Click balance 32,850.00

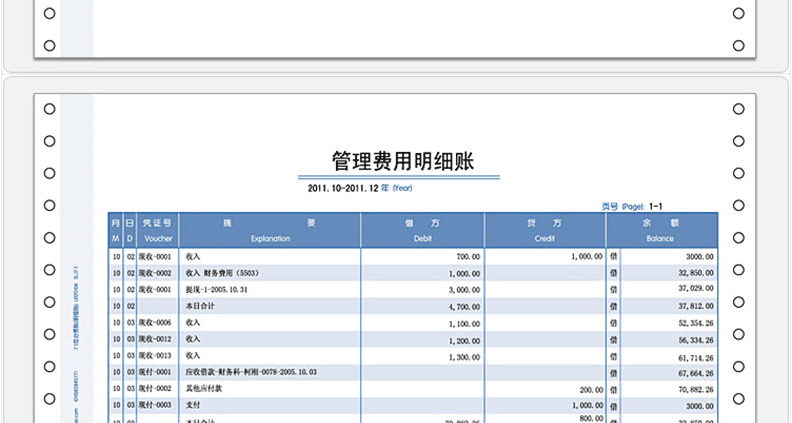(696, 273)
